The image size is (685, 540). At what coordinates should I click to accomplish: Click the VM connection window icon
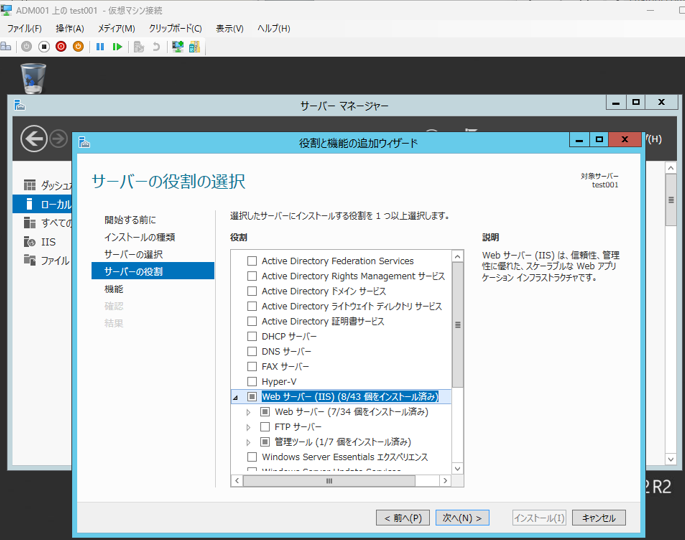pos(7,10)
